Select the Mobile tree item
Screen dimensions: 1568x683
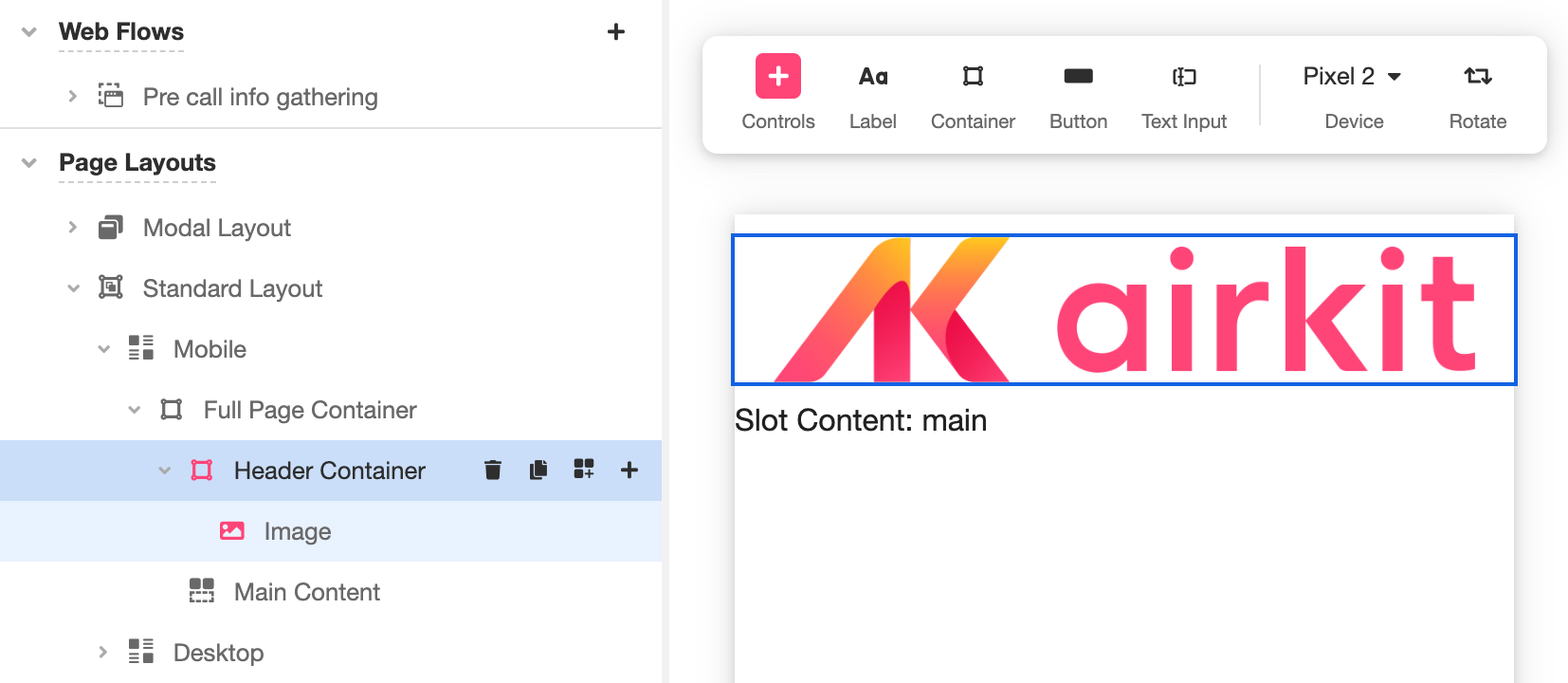[210, 349]
